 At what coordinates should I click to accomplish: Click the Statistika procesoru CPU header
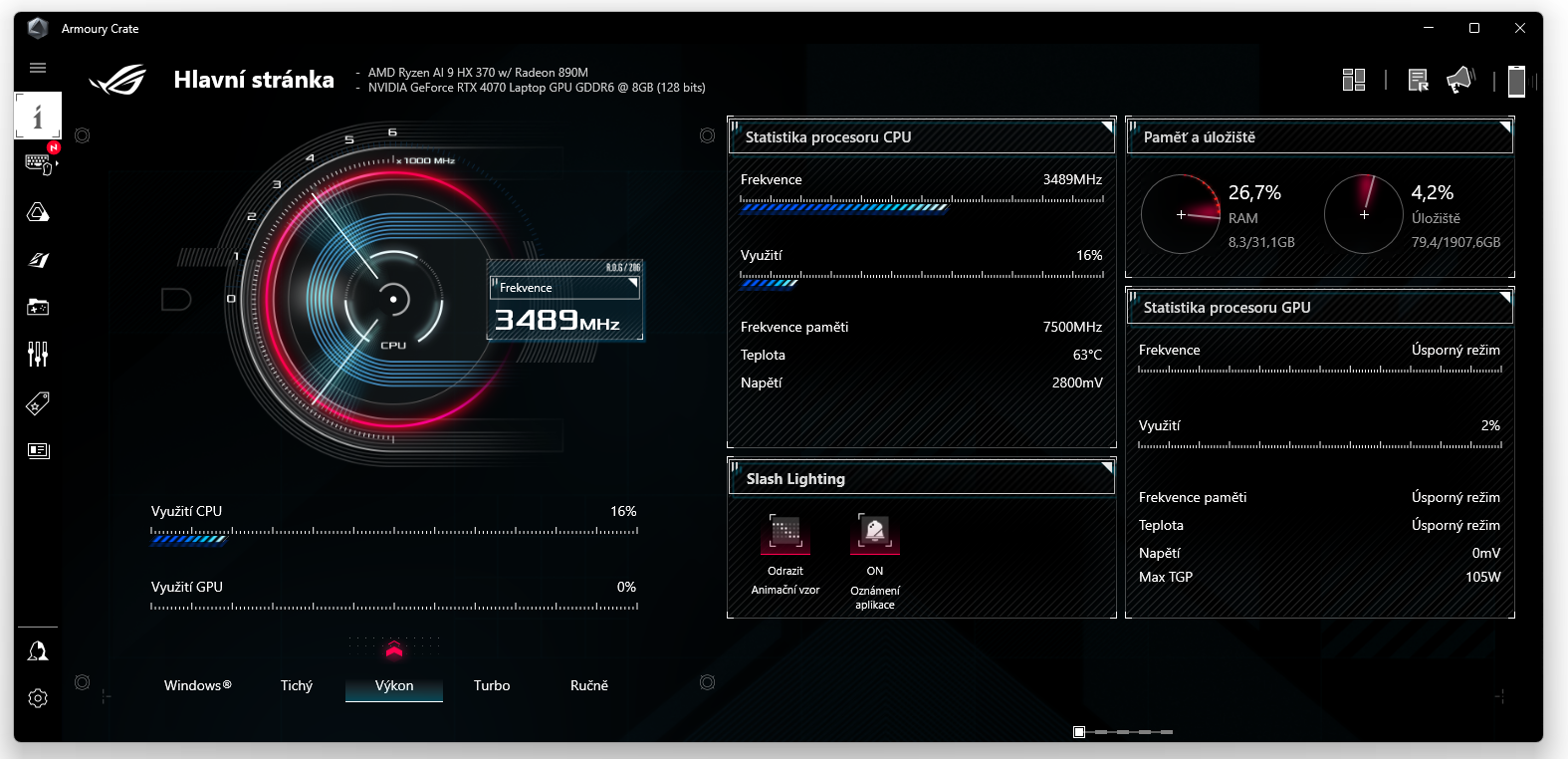921,137
